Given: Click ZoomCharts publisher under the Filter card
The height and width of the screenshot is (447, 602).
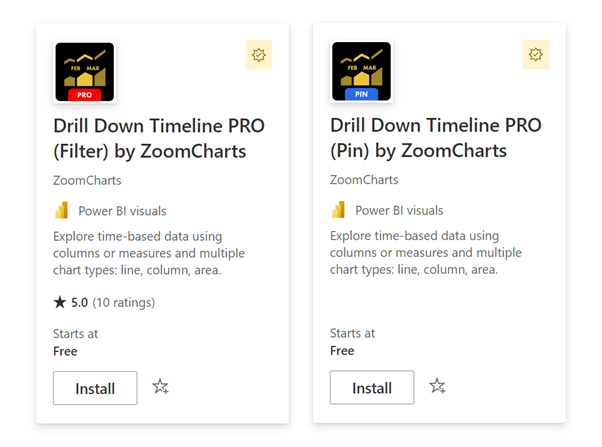Looking at the screenshot, I should click(x=87, y=180).
